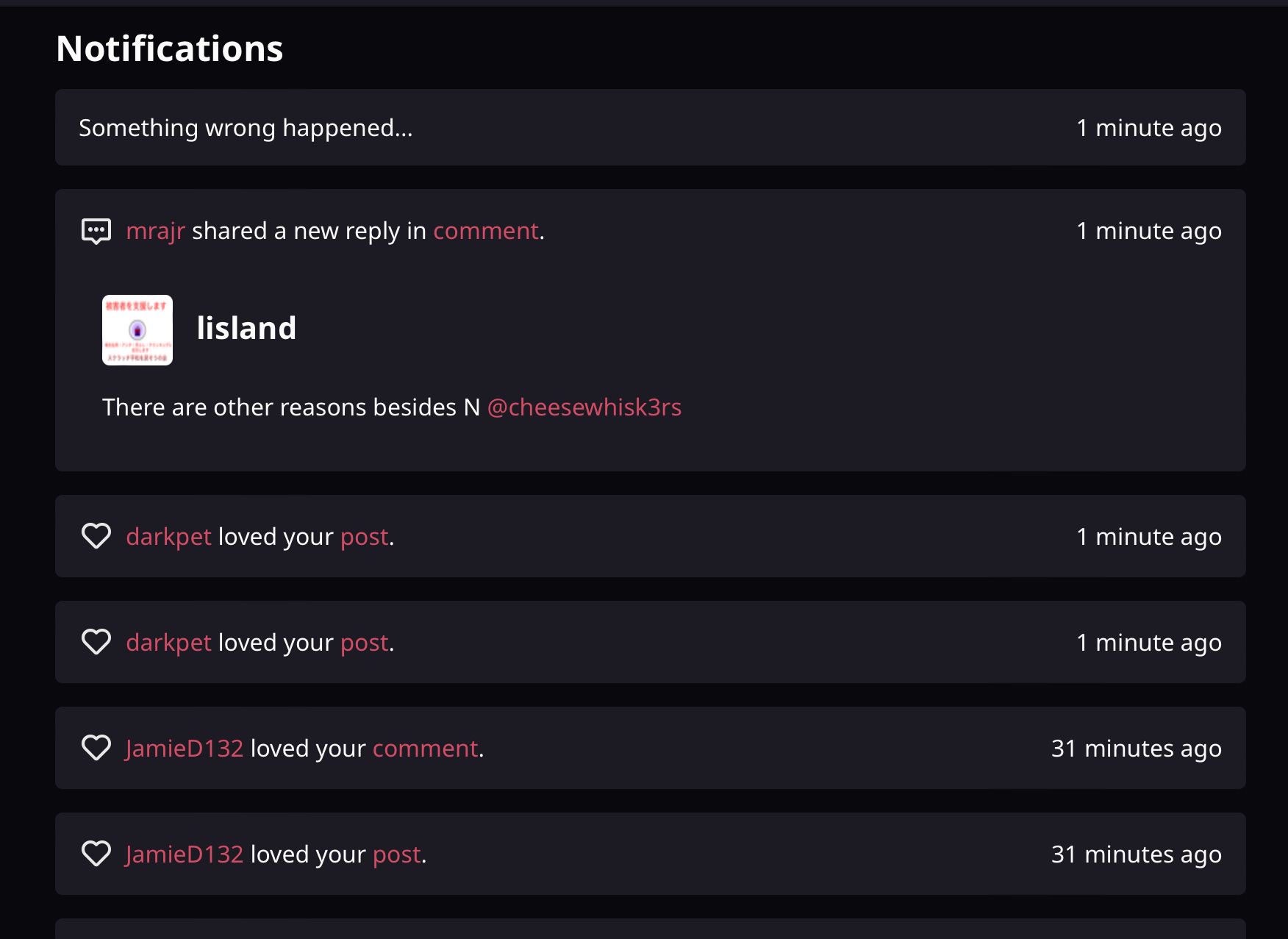Click the heart icon beside JamieD132 loved your post
The image size is (1288, 939).
click(x=96, y=854)
